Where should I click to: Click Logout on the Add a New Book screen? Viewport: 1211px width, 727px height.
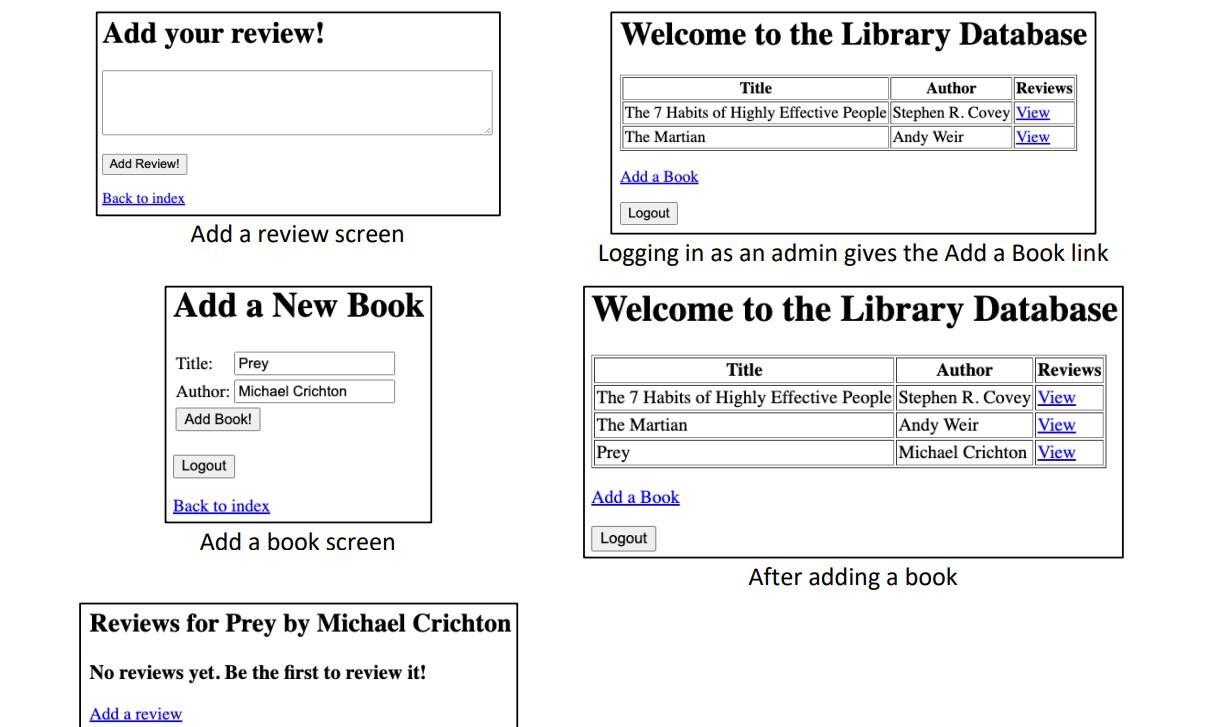coord(203,465)
